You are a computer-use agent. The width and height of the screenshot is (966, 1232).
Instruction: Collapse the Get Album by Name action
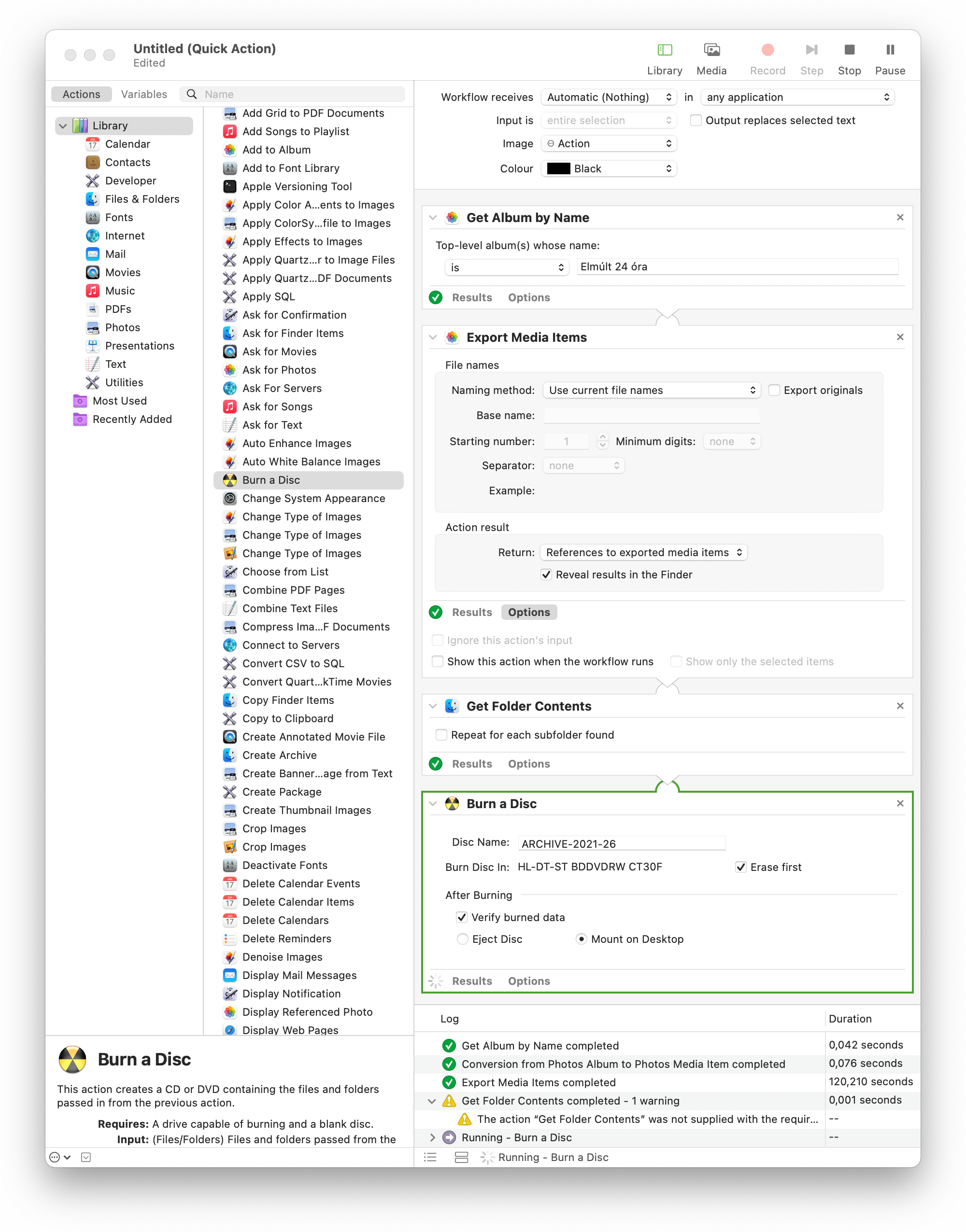[433, 218]
